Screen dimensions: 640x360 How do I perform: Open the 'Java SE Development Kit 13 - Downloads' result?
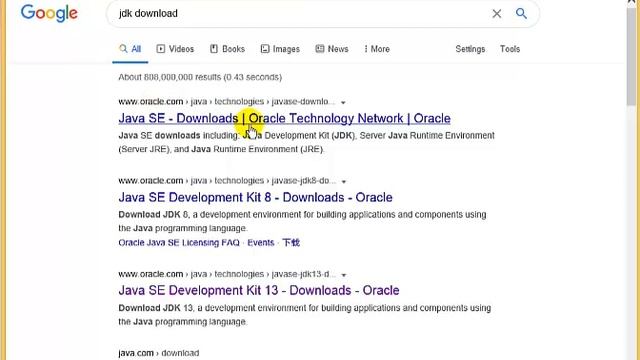[259, 291]
